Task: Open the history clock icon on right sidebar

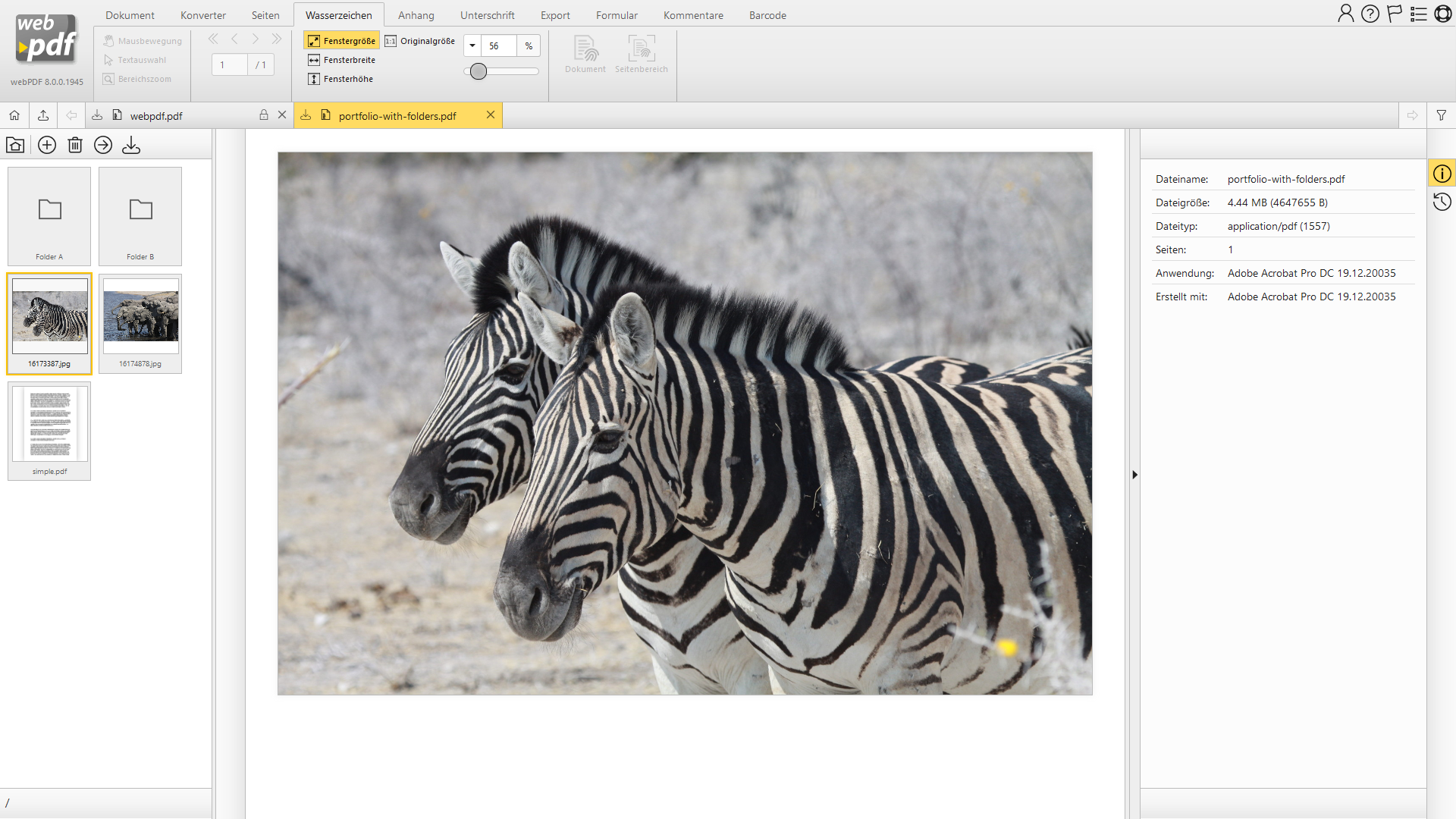Action: [x=1442, y=202]
